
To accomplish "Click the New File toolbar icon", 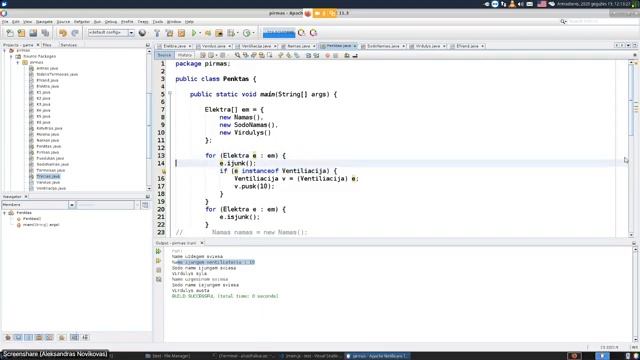I will point(10,33).
